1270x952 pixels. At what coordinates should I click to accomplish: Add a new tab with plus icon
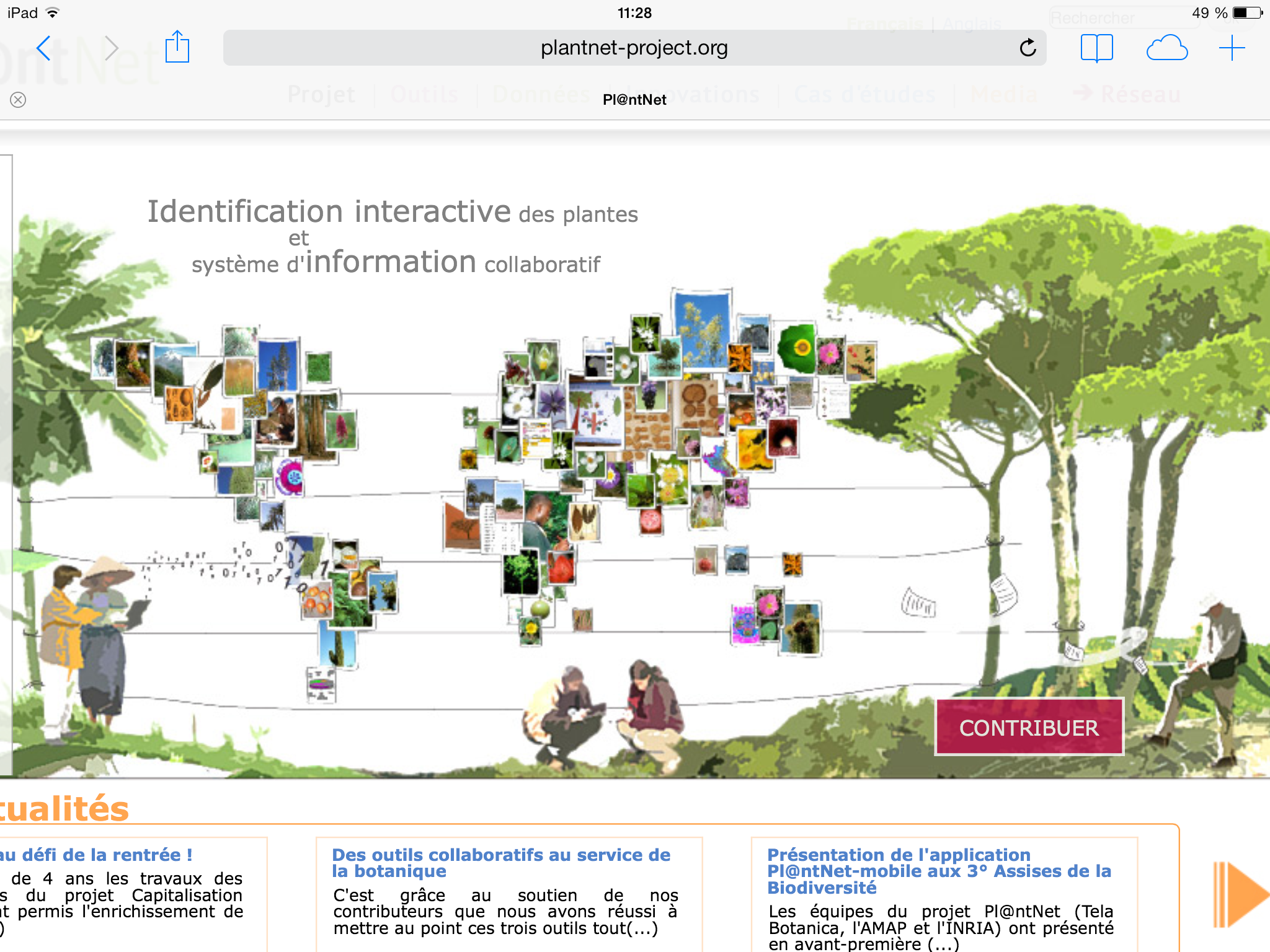pyautogui.click(x=1232, y=48)
